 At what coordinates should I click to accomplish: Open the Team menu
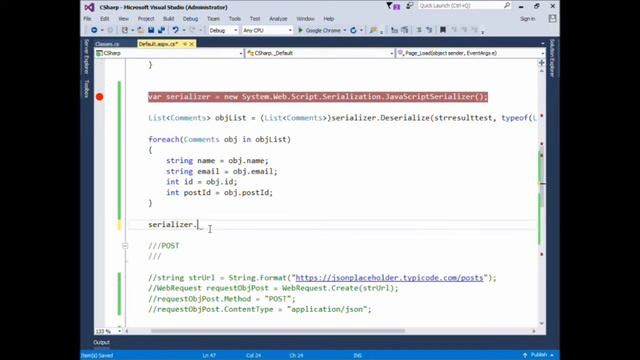pos(213,19)
